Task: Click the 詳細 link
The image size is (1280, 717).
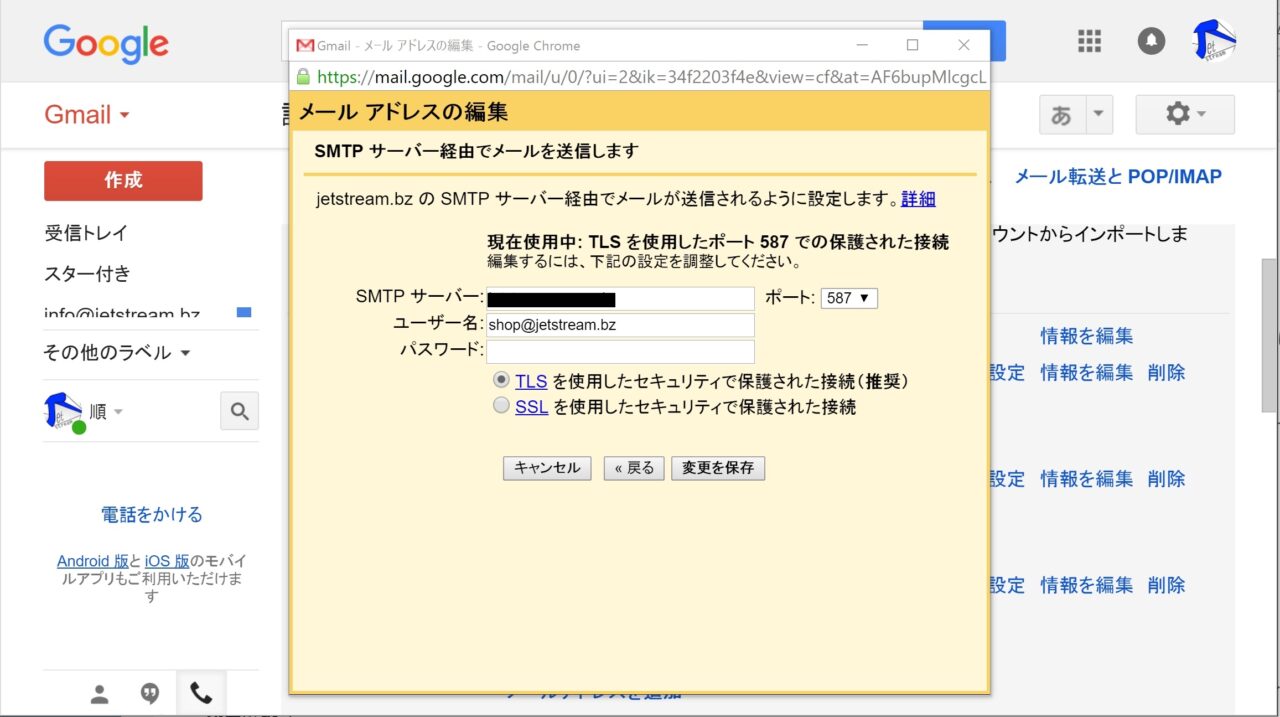Action: coord(918,199)
